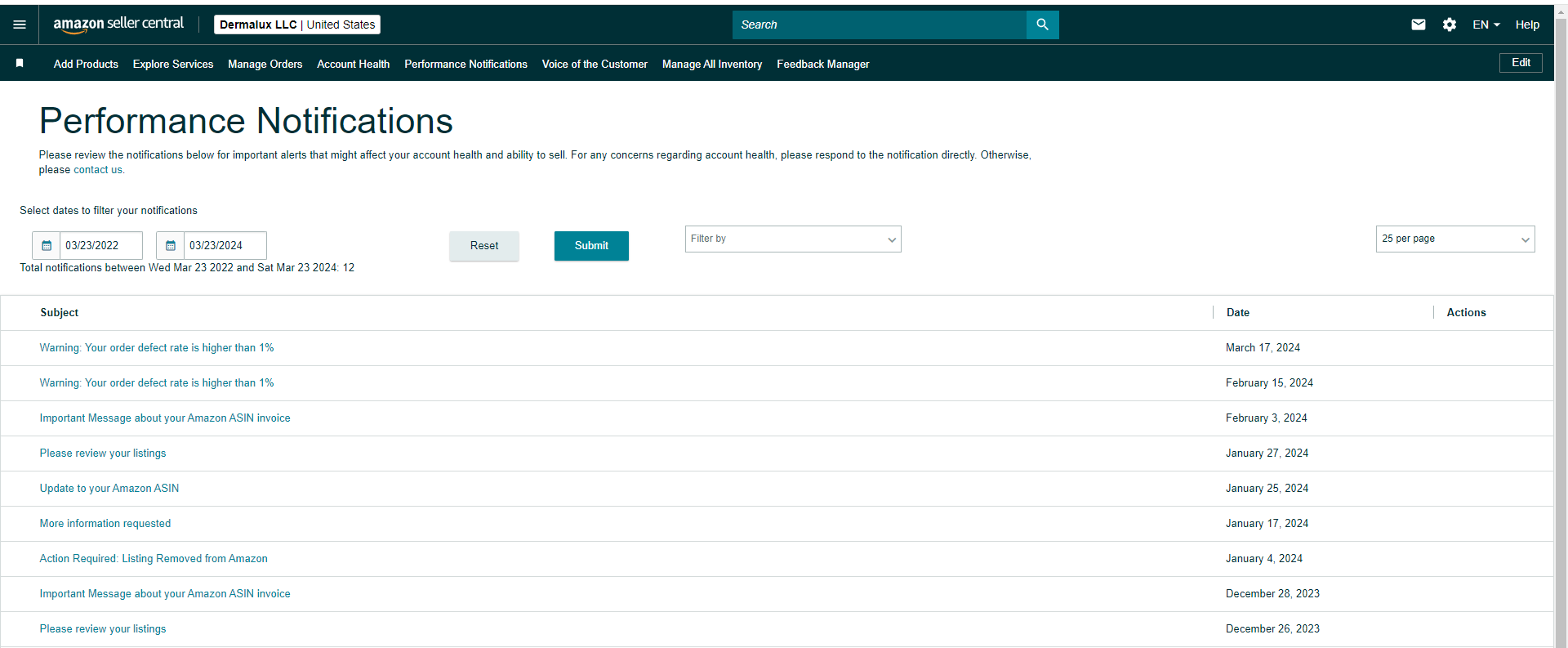
Task: Click the Performance Notifications page heading
Action: [x=246, y=121]
